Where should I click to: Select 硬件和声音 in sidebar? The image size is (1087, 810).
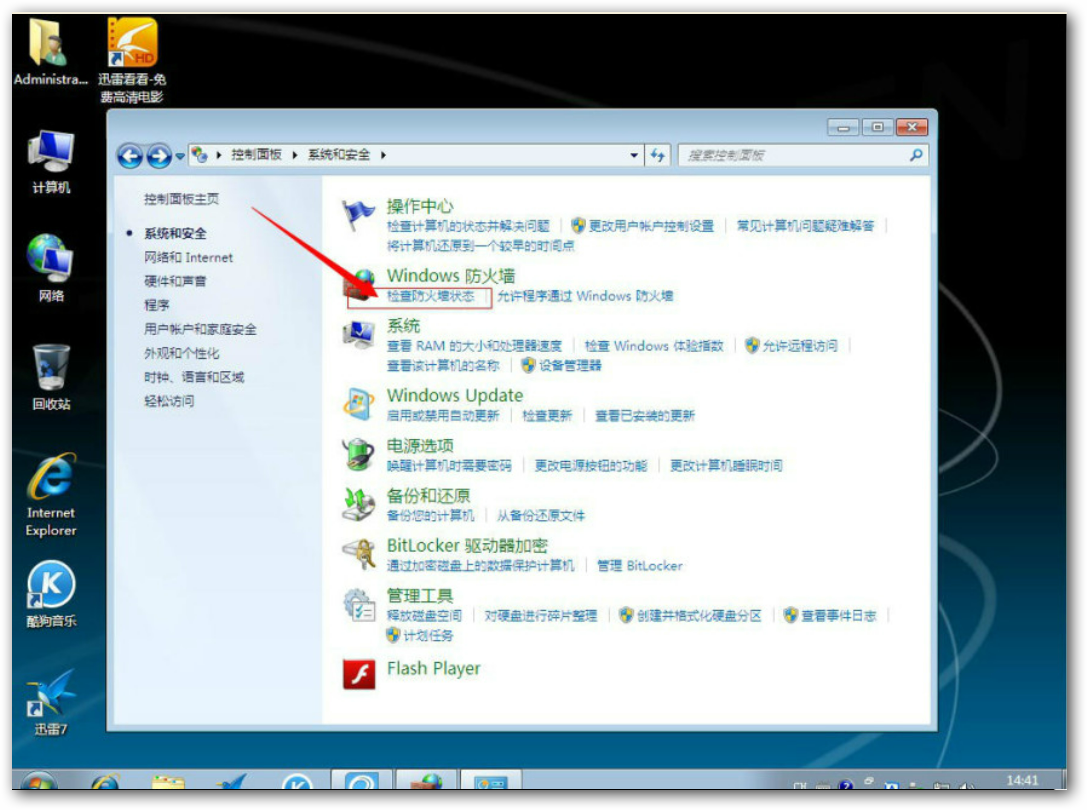(175, 281)
